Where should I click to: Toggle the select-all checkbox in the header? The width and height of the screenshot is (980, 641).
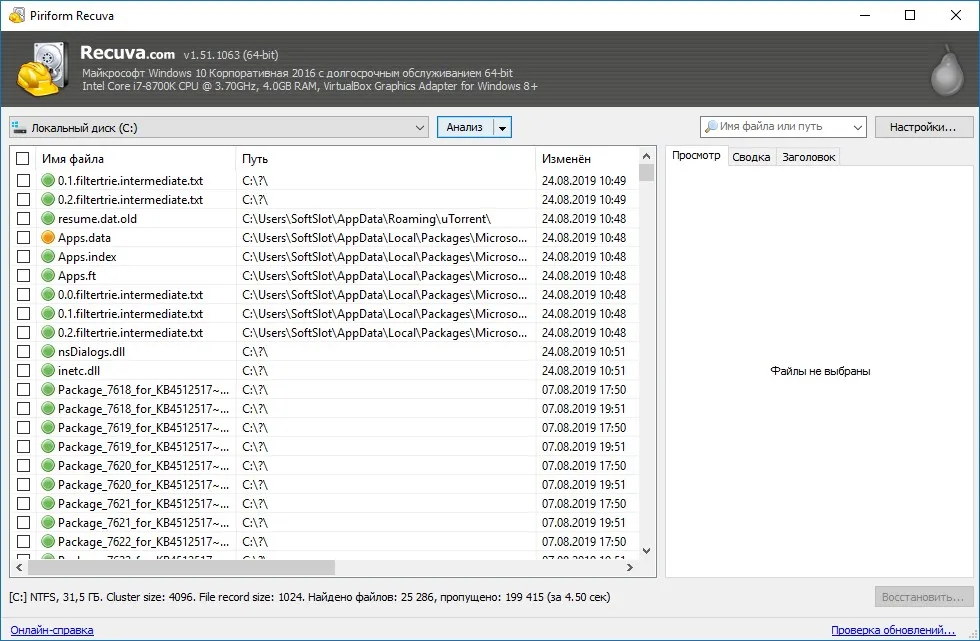[x=23, y=159]
